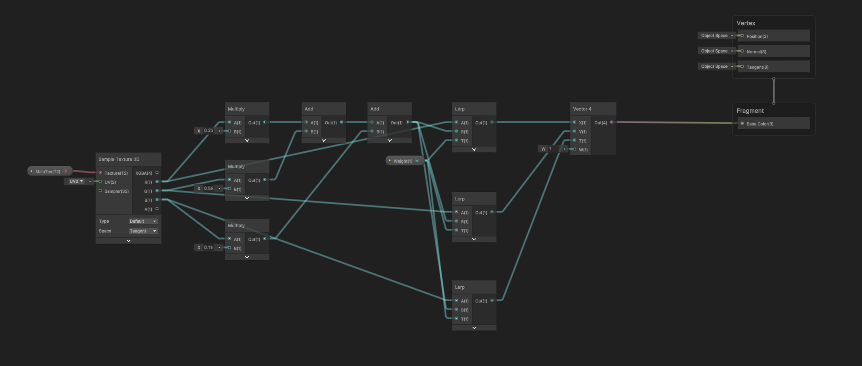Open the Type dropdown showing Default

pyautogui.click(x=143, y=221)
